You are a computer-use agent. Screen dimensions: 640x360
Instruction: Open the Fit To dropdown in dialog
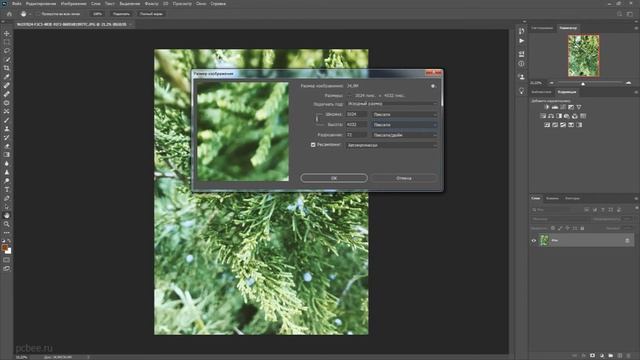click(x=391, y=104)
